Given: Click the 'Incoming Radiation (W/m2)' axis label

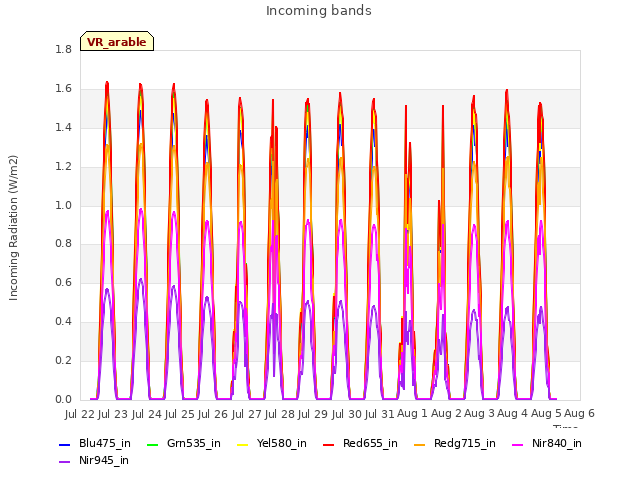Looking at the screenshot, I should point(13,228).
